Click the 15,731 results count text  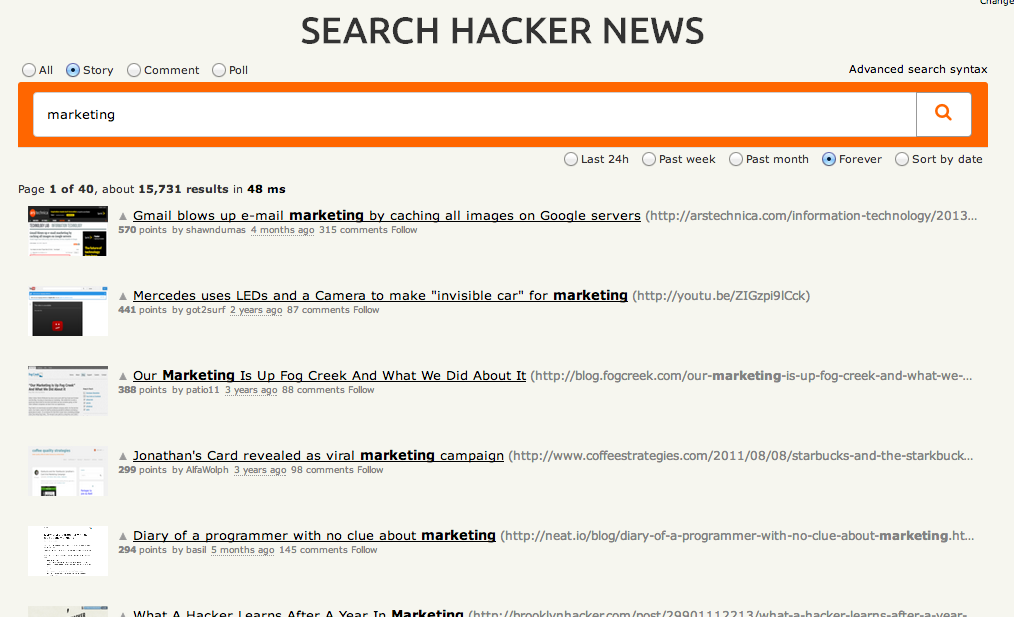(x=183, y=189)
